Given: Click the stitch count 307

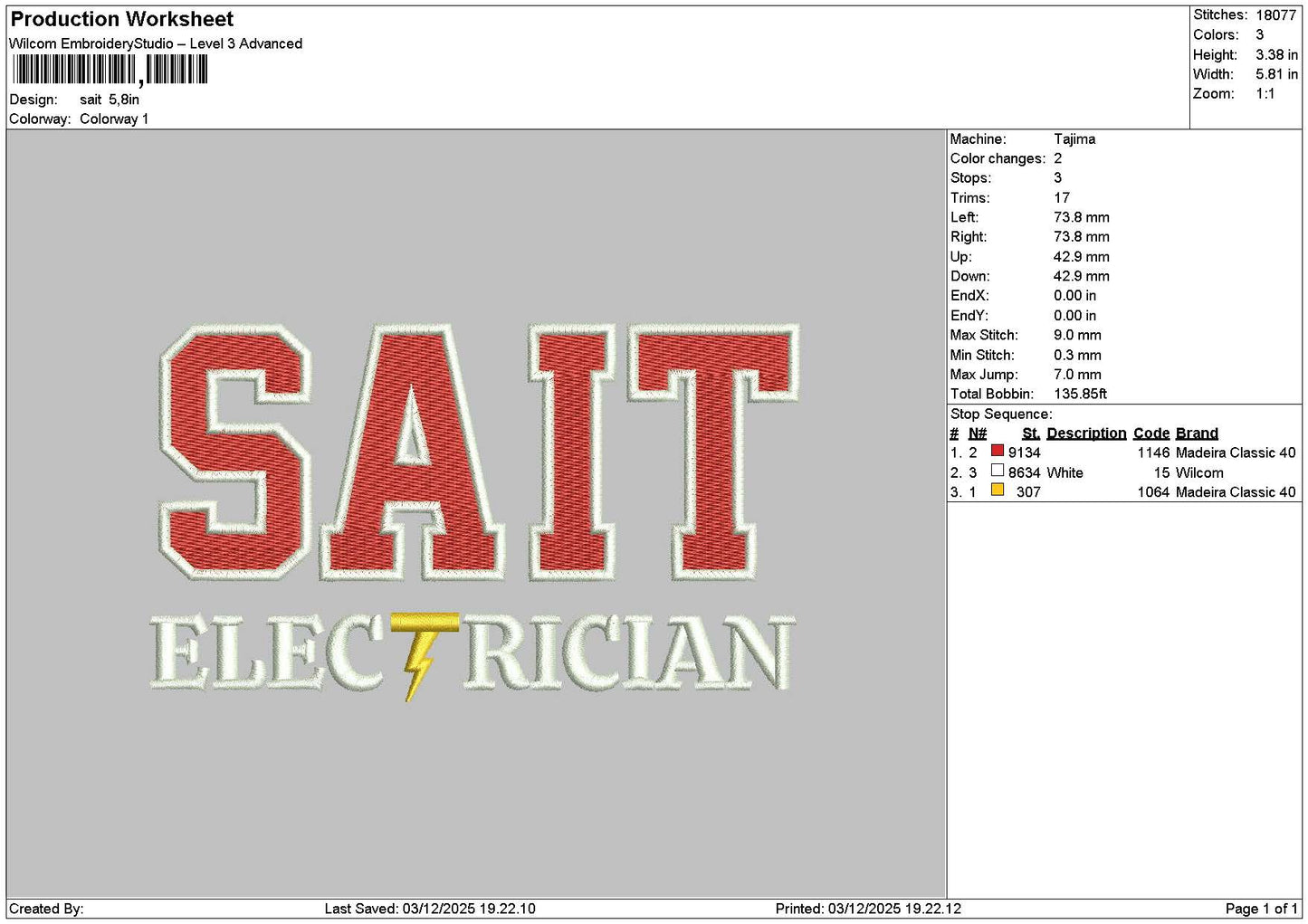Looking at the screenshot, I should tap(1028, 492).
